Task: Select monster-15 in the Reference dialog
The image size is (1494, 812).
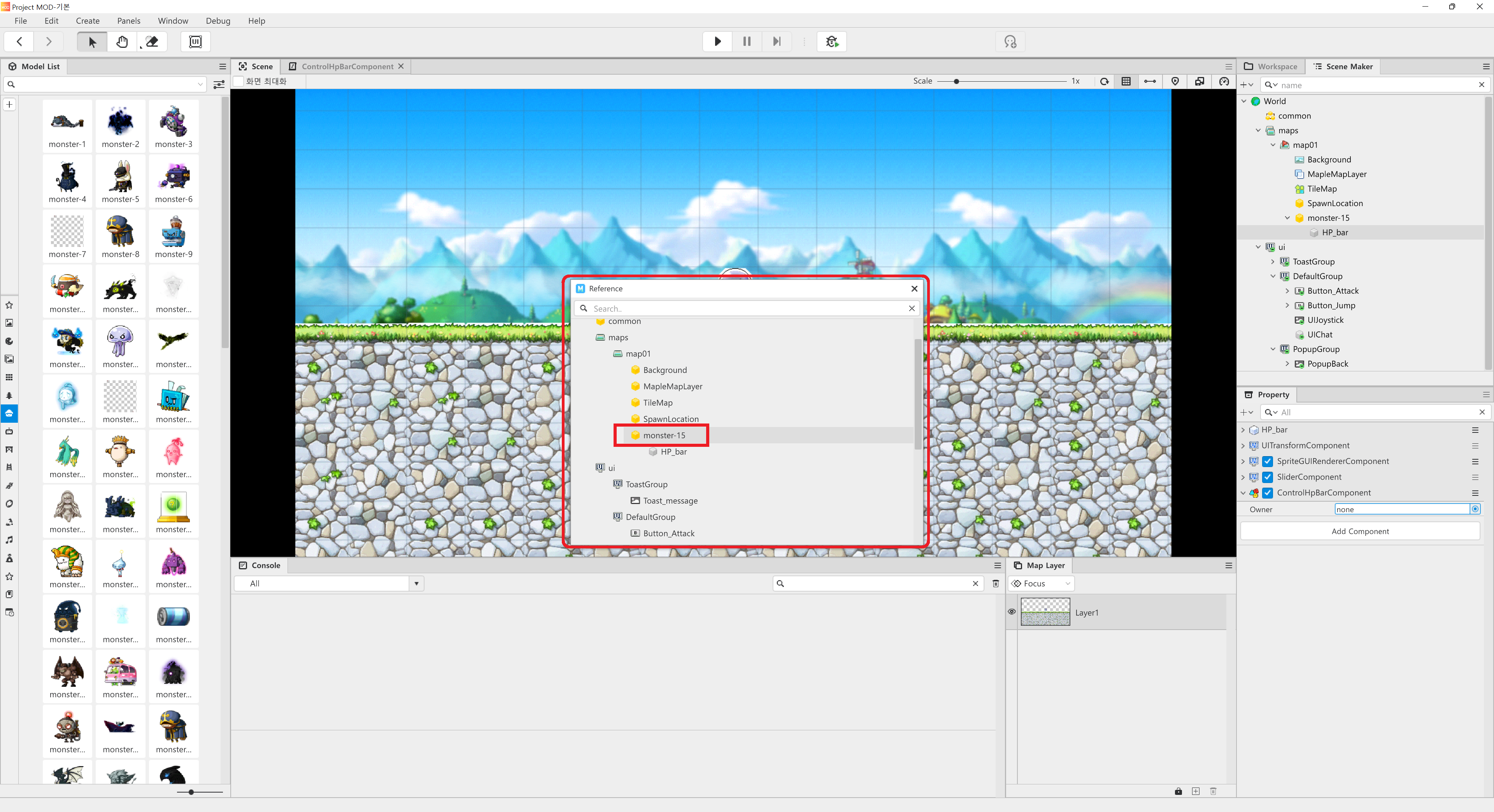Action: point(663,435)
